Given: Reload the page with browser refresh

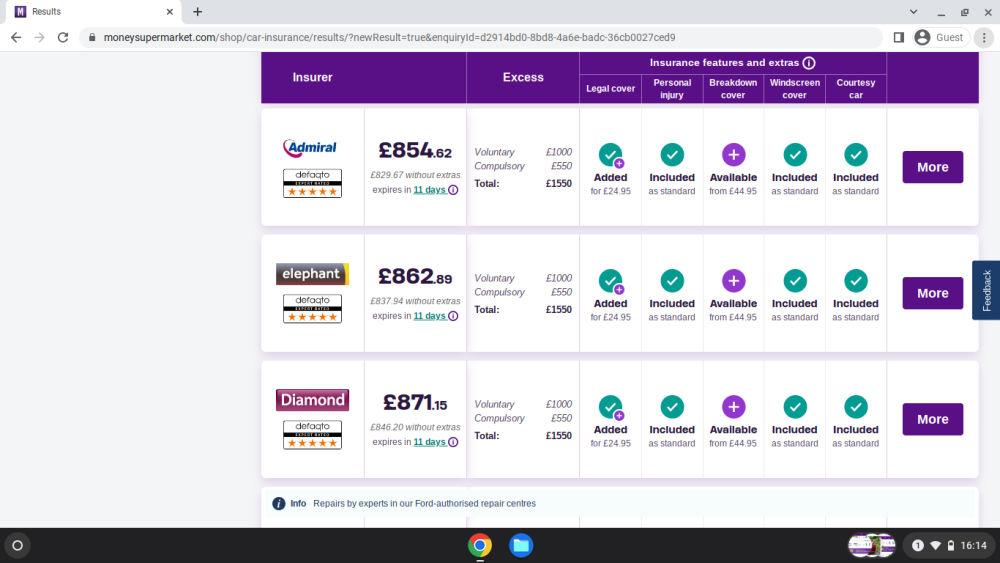Looking at the screenshot, I should click(62, 38).
